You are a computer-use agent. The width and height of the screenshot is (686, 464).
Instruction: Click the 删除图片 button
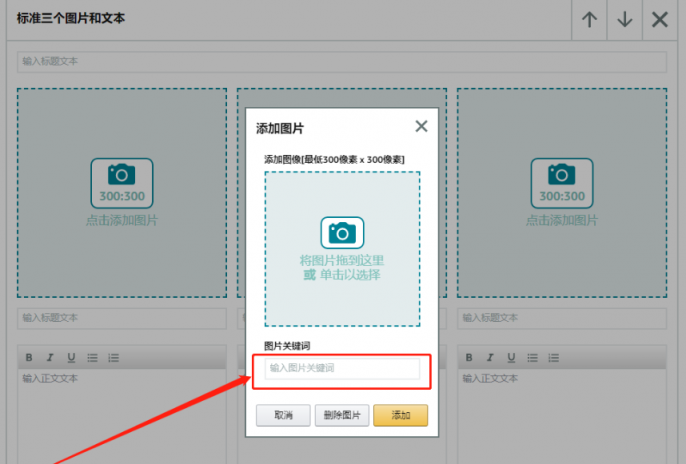pyautogui.click(x=342, y=415)
